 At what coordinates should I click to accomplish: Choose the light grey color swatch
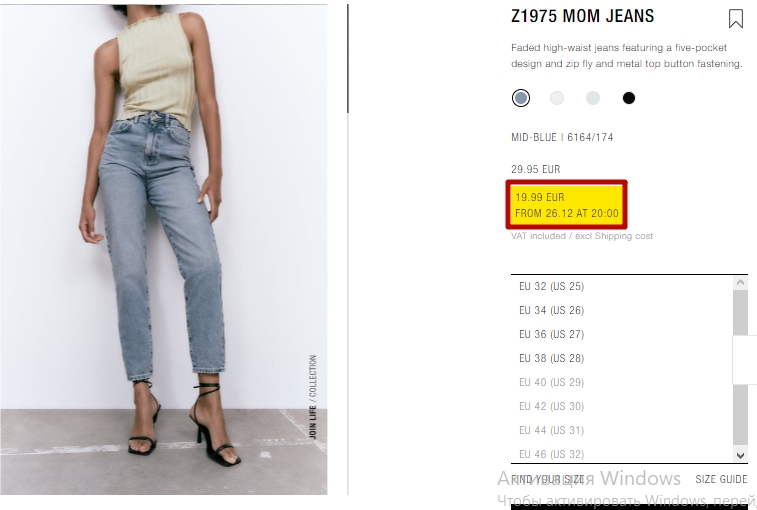(593, 98)
